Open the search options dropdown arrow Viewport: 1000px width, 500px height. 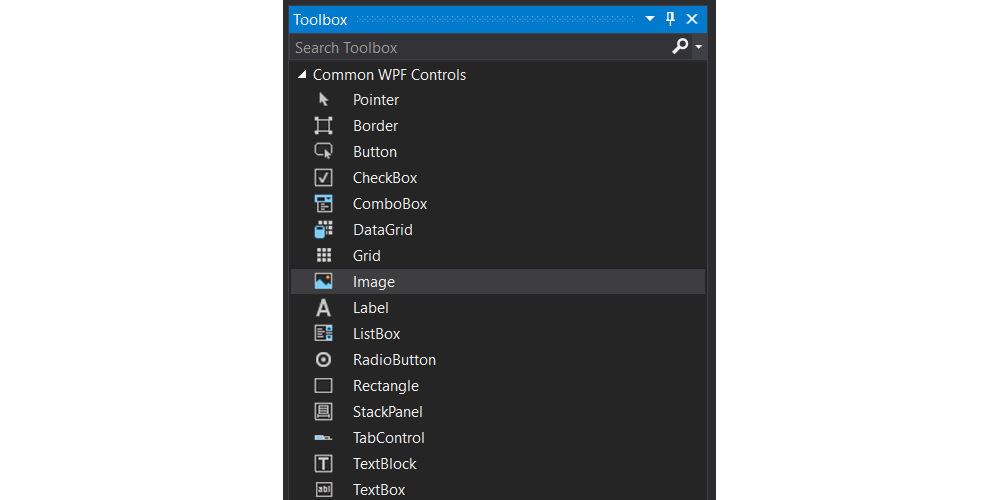tap(699, 47)
